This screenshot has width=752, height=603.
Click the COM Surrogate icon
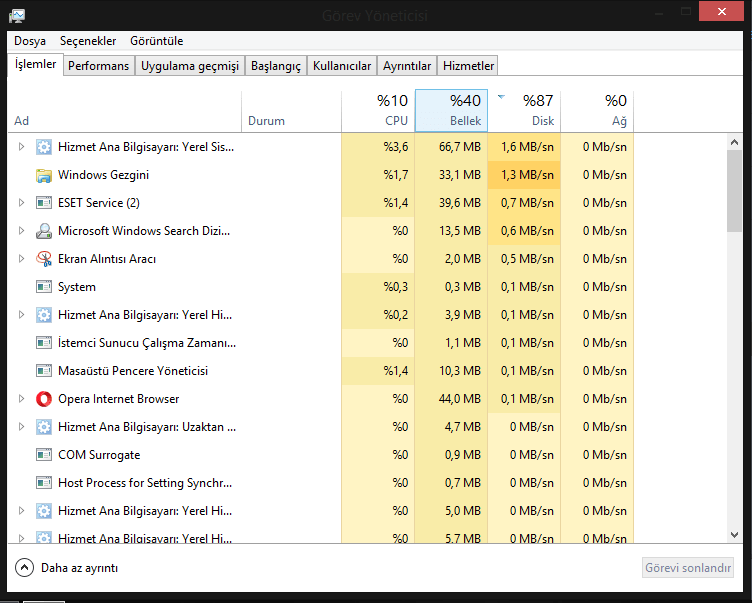coord(44,455)
